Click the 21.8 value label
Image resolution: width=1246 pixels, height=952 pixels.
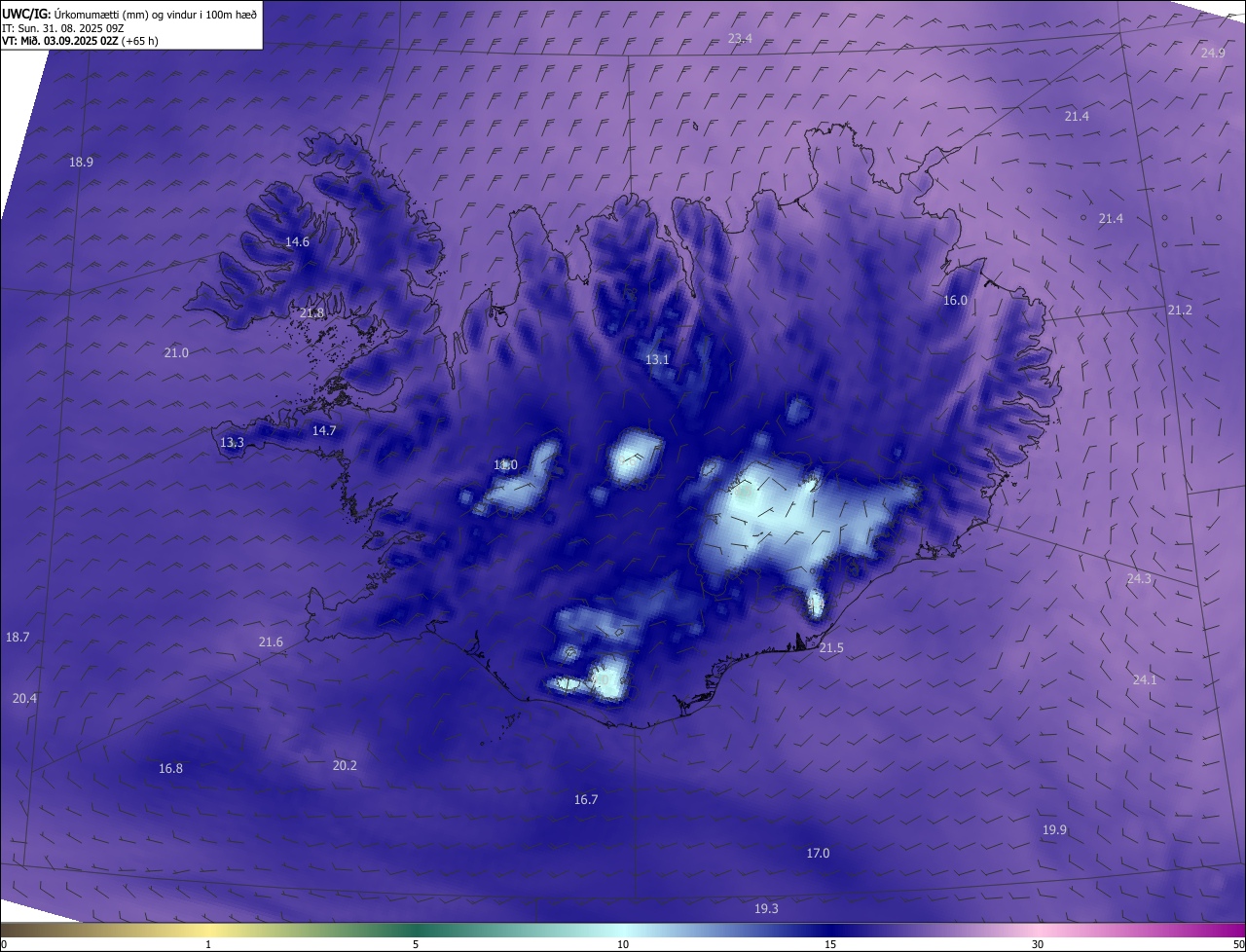[x=311, y=312]
